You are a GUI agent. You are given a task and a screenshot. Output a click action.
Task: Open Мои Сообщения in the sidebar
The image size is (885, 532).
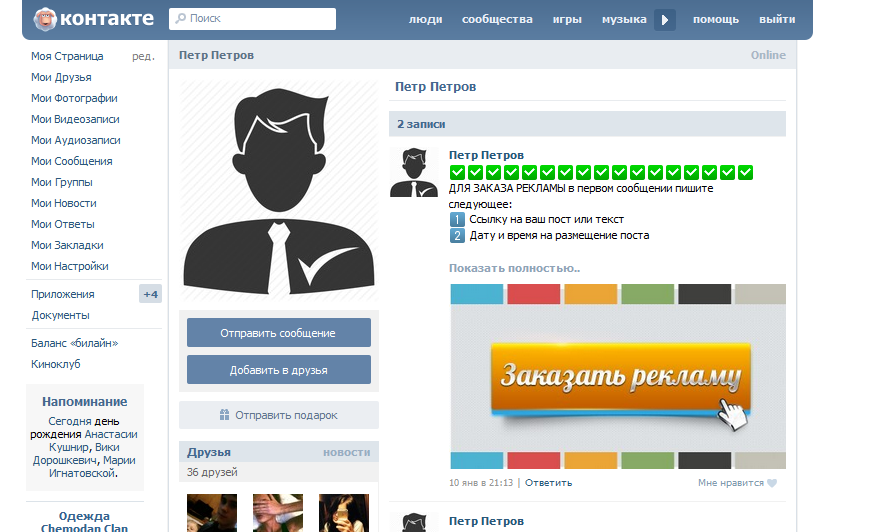[71, 161]
